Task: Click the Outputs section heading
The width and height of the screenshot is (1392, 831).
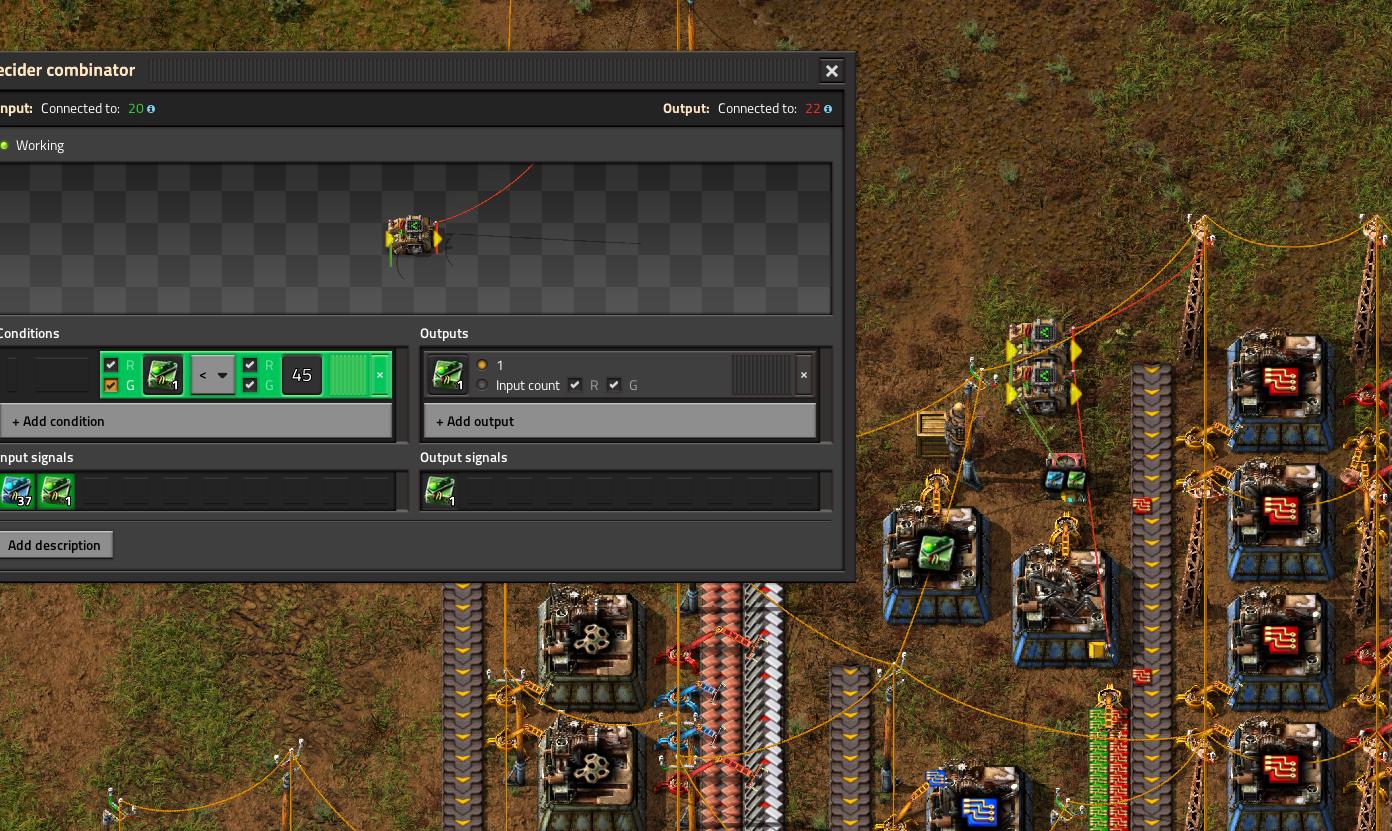Action: pyautogui.click(x=444, y=333)
